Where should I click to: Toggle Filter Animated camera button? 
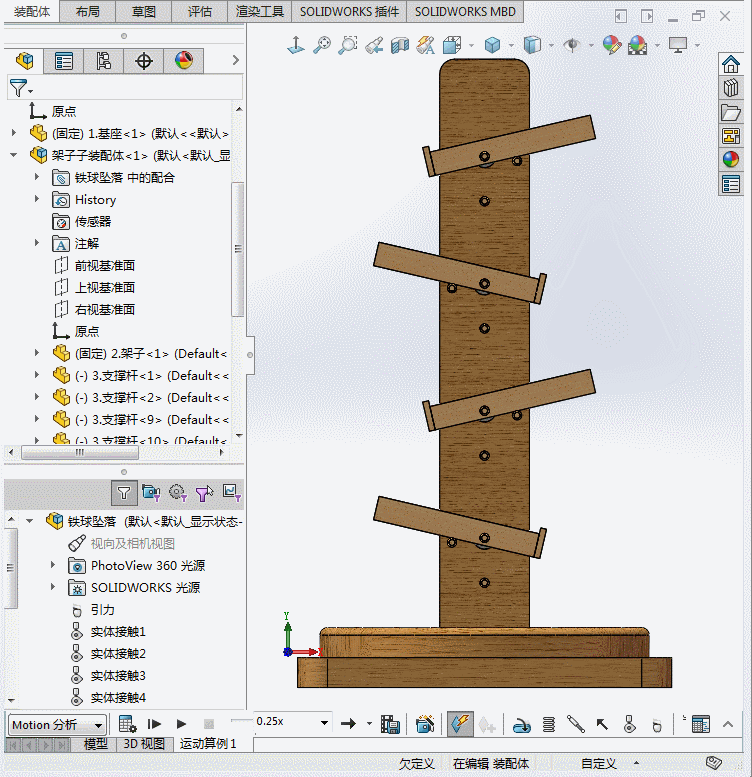point(151,493)
